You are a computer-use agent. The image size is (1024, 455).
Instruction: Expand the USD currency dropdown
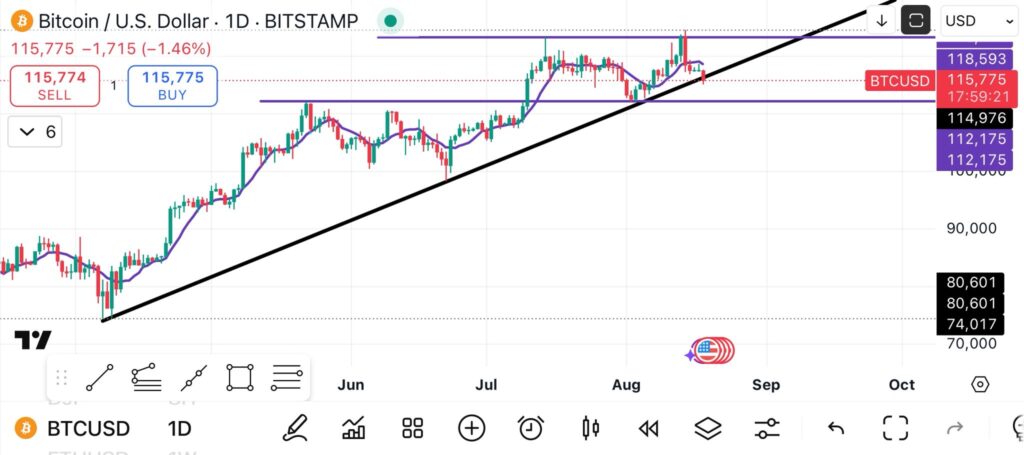[x=980, y=20]
